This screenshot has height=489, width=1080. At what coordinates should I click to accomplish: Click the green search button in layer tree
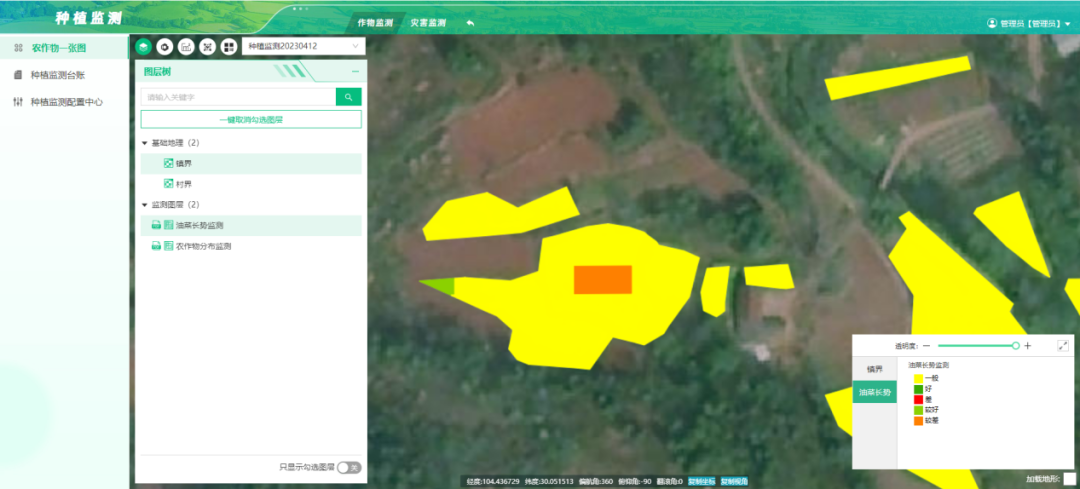pyautogui.click(x=348, y=97)
